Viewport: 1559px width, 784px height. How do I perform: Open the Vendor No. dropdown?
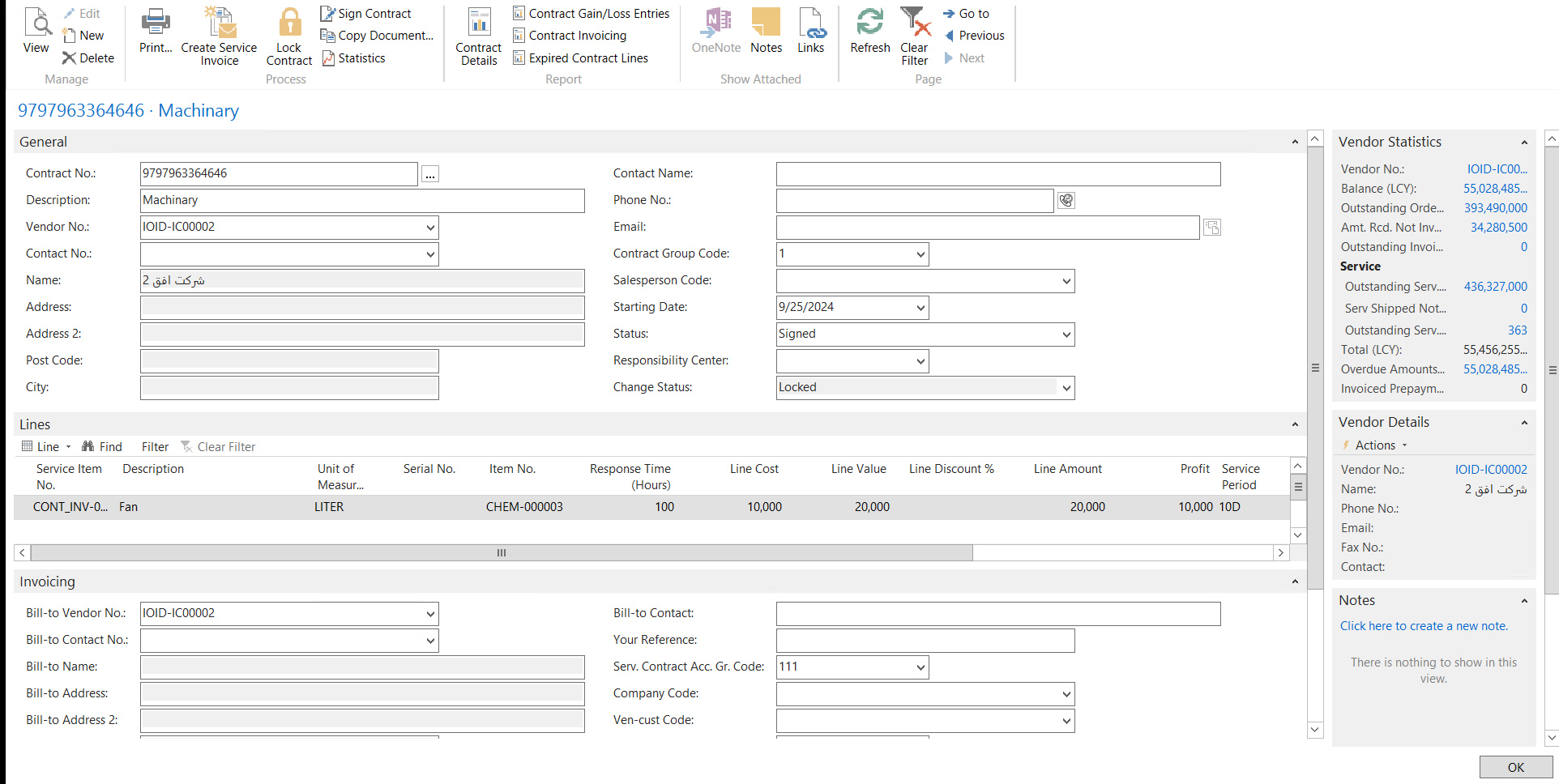[430, 228]
